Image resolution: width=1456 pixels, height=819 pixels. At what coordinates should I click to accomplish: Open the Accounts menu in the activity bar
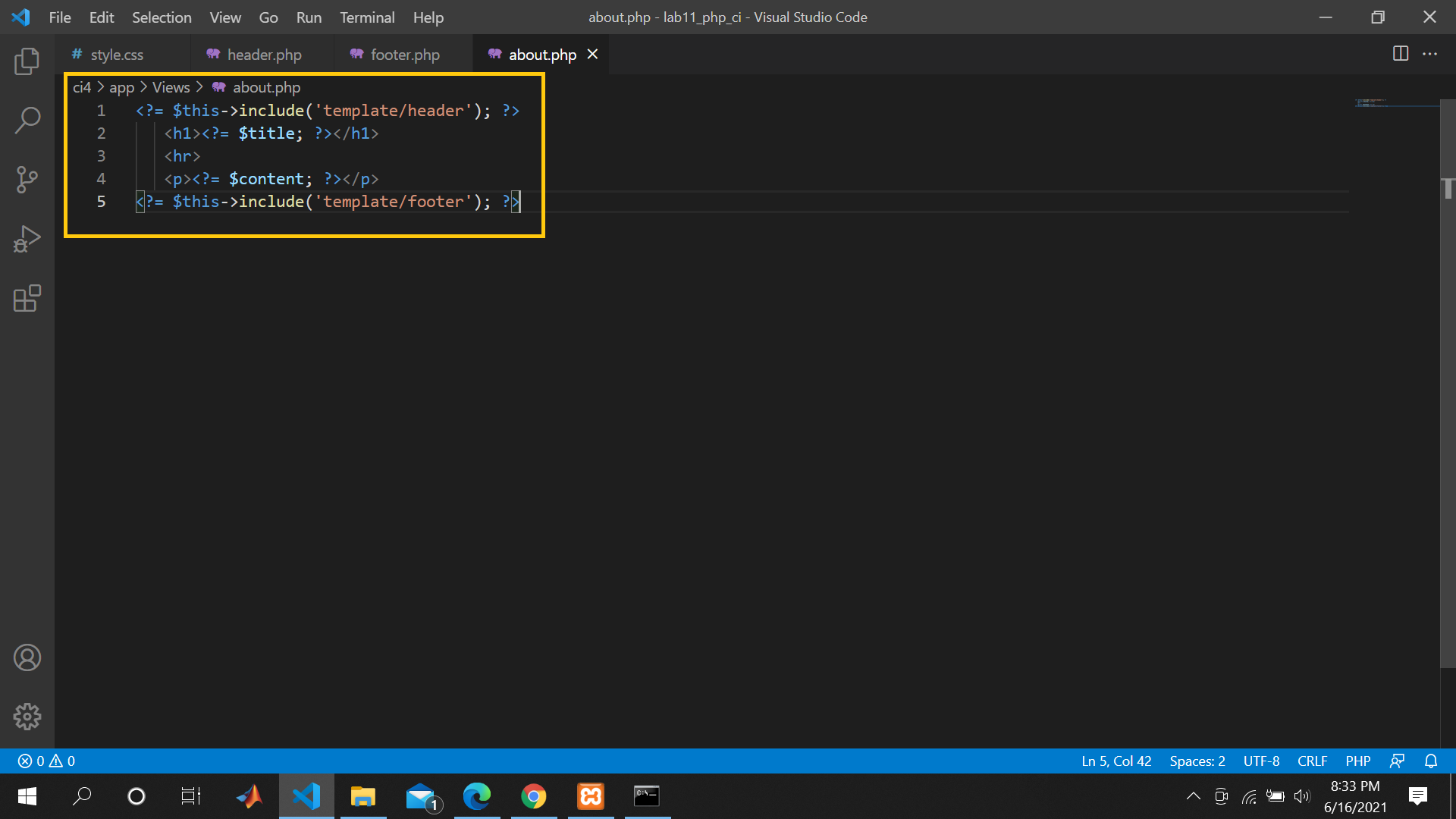pos(27,657)
